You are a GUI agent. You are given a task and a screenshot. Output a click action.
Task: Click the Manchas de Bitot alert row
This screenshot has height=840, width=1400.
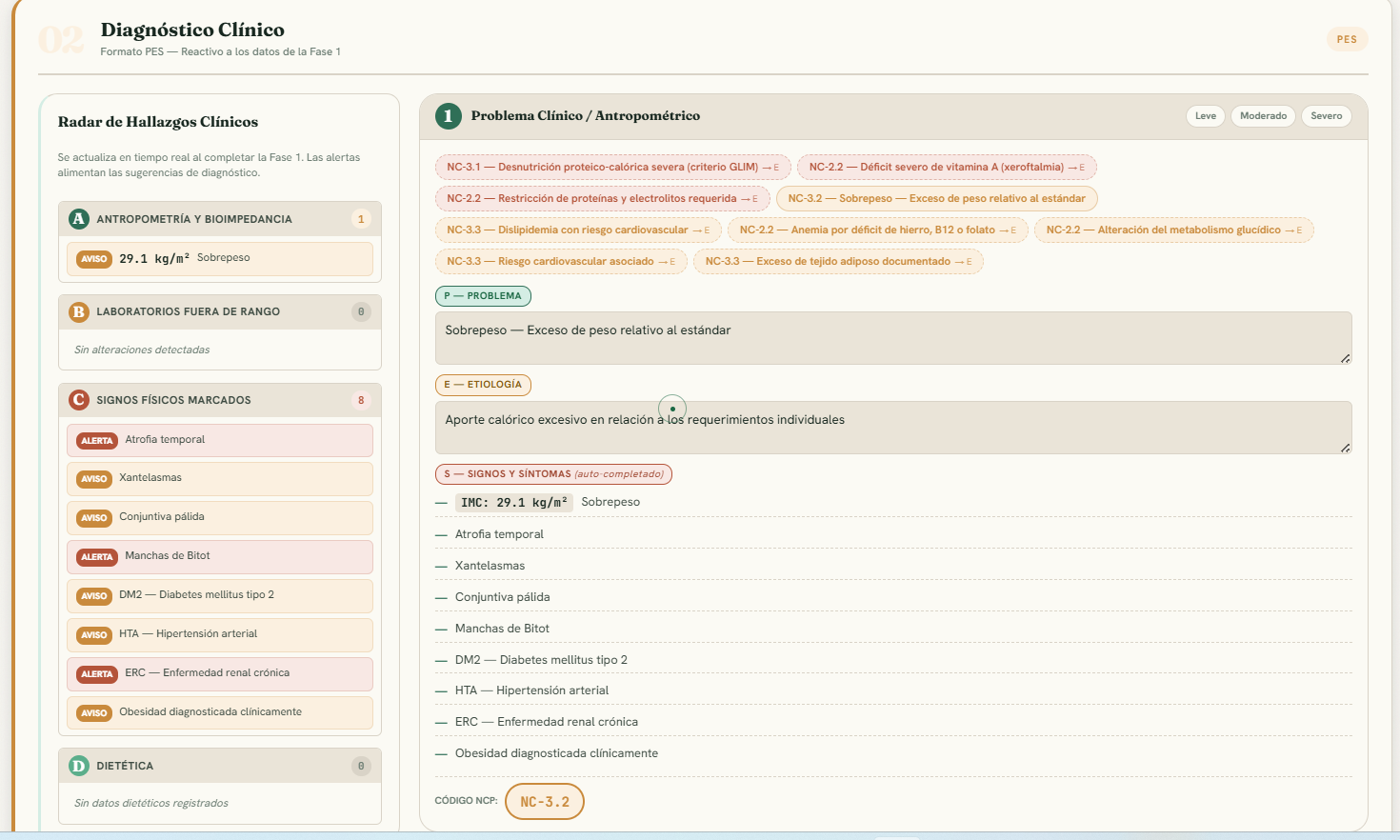coord(220,556)
